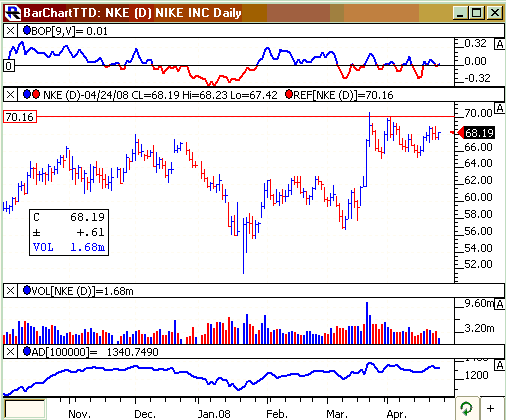The height and width of the screenshot is (420, 506).
Task: Click the NKE (D)-04/24/08 quote header text
Action: pyautogui.click(x=160, y=95)
